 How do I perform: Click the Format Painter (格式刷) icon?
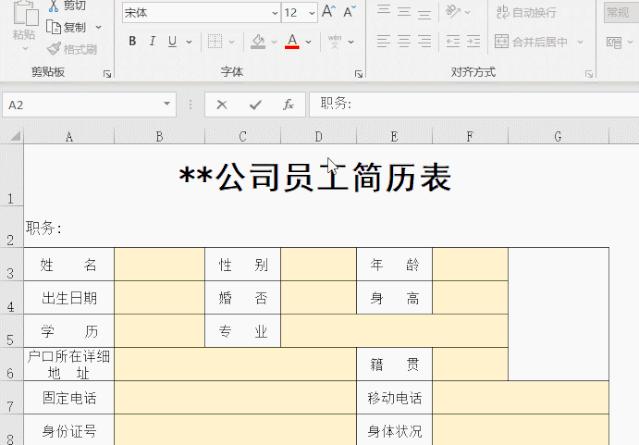tap(53, 49)
